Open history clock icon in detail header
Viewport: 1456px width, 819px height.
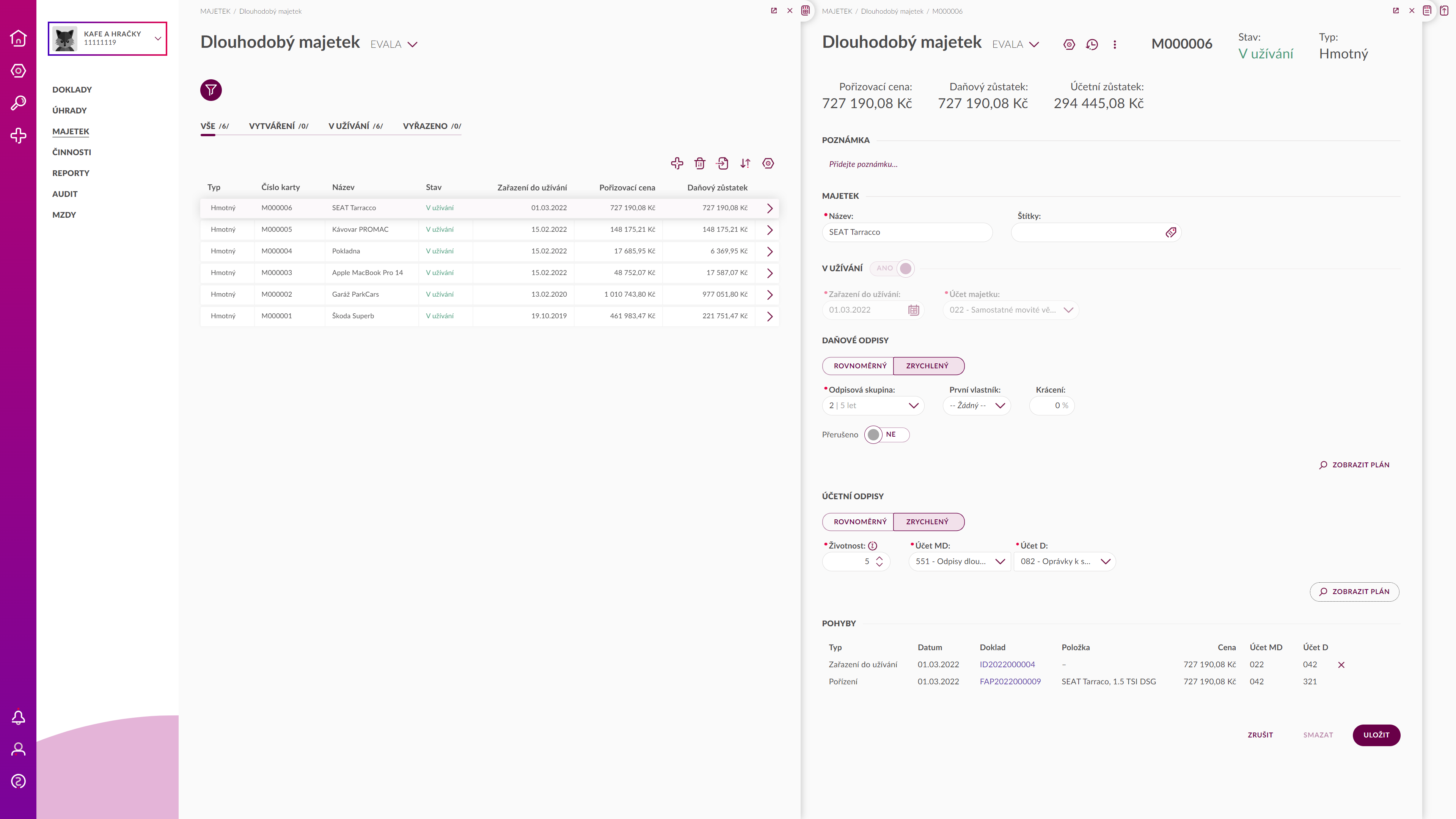point(1092,45)
